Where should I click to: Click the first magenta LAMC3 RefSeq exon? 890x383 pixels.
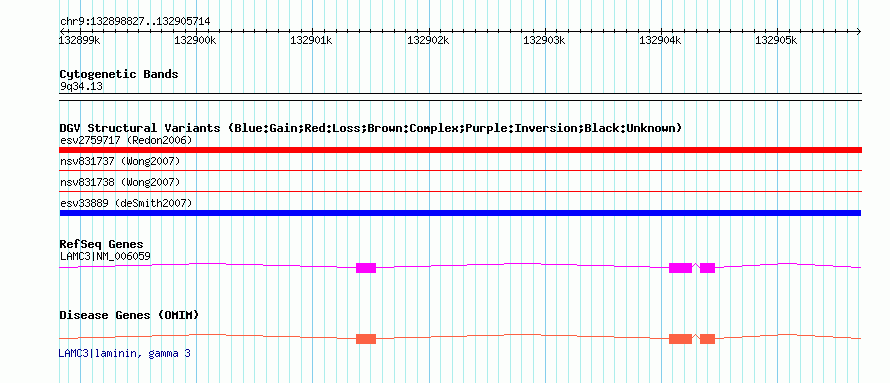pos(366,268)
